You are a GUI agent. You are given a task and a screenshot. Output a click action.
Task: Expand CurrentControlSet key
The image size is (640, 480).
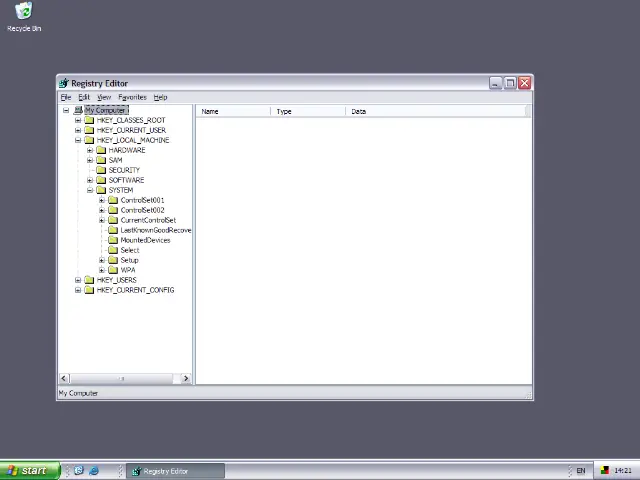coord(102,220)
